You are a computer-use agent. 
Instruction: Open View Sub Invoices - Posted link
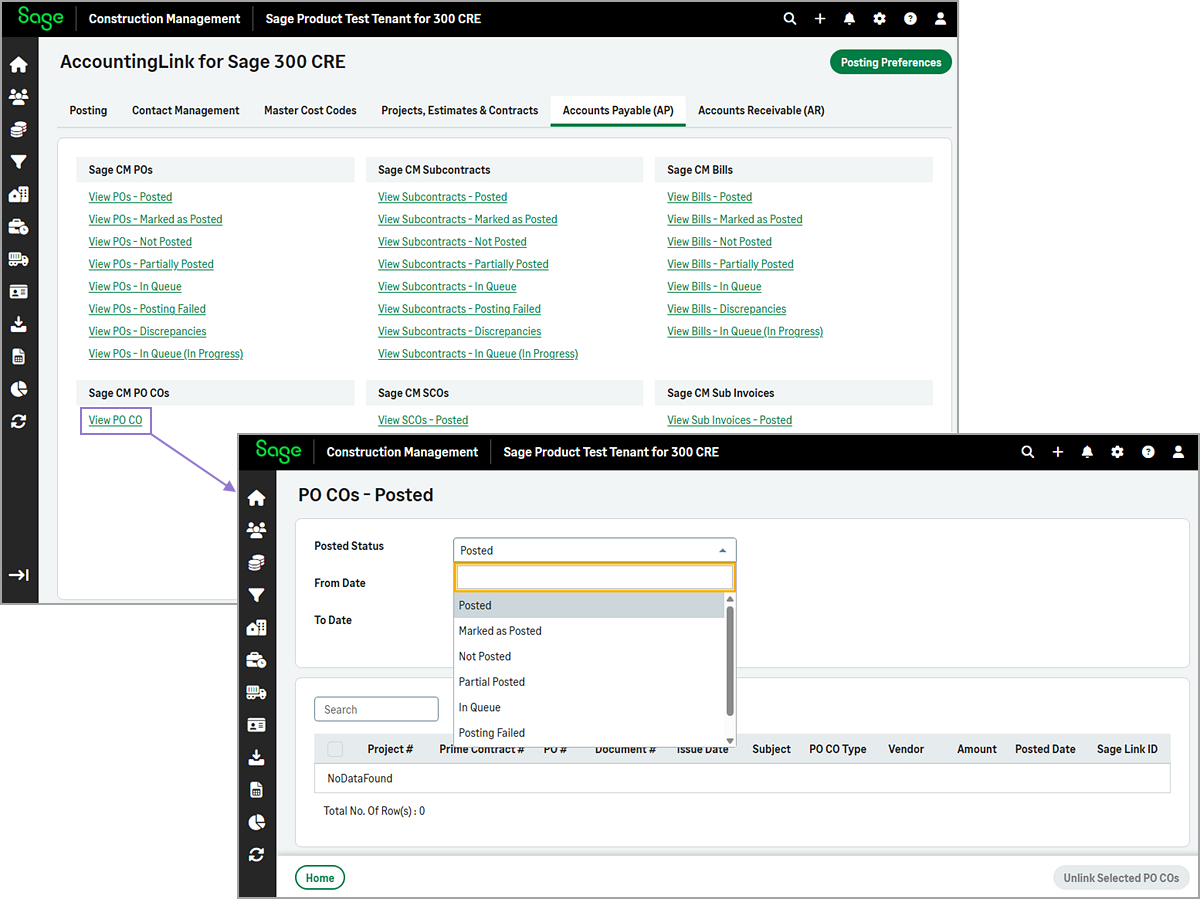pyautogui.click(x=730, y=420)
